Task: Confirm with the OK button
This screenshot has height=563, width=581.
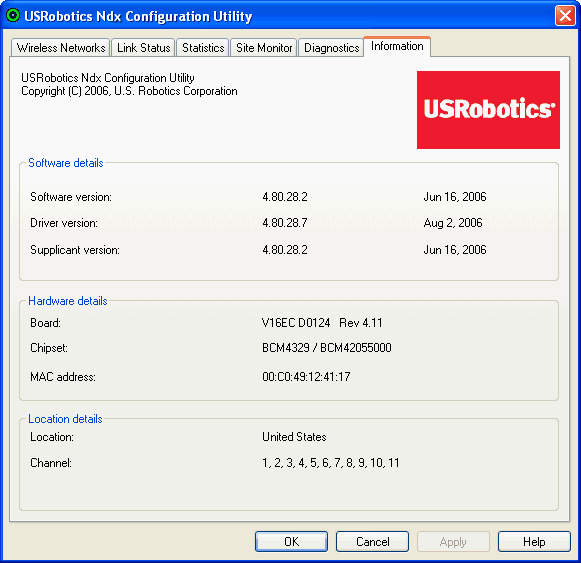Action: (x=291, y=542)
